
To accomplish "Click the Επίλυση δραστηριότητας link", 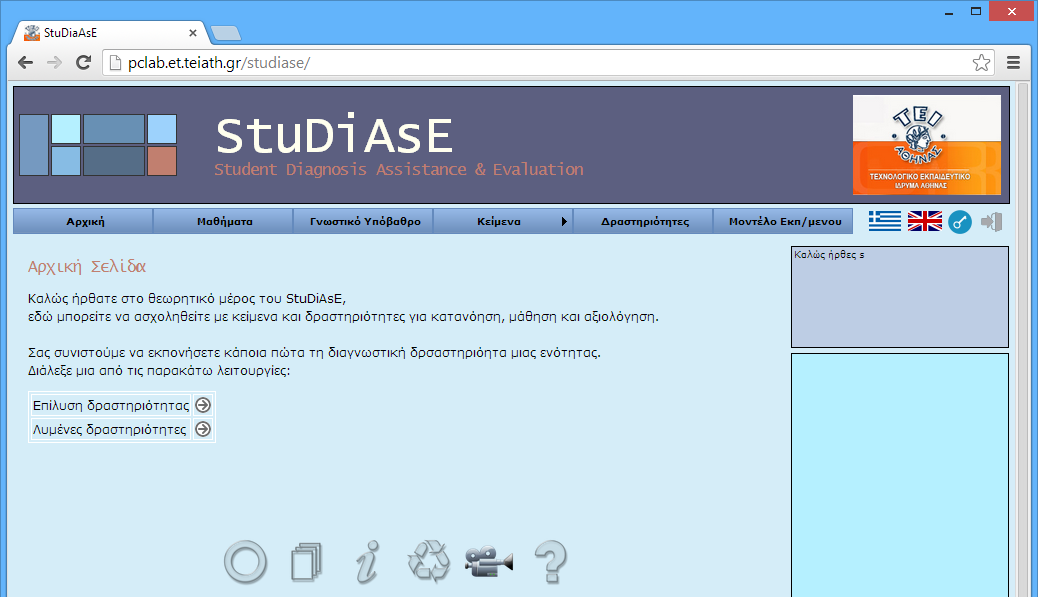I will coord(111,405).
